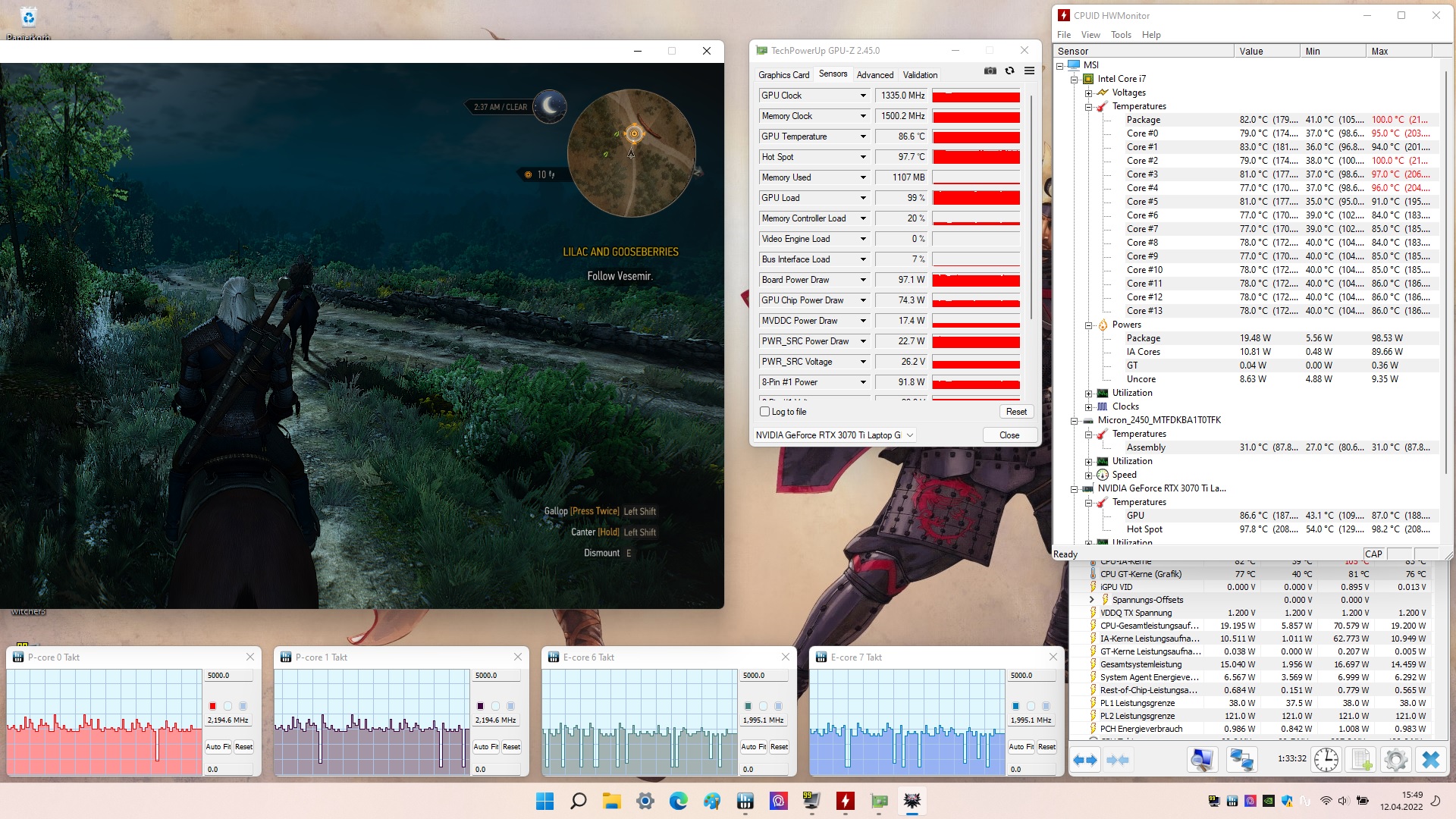Collapse the Intel Core i7 tree node
This screenshot has height=819, width=1456.
[x=1074, y=79]
